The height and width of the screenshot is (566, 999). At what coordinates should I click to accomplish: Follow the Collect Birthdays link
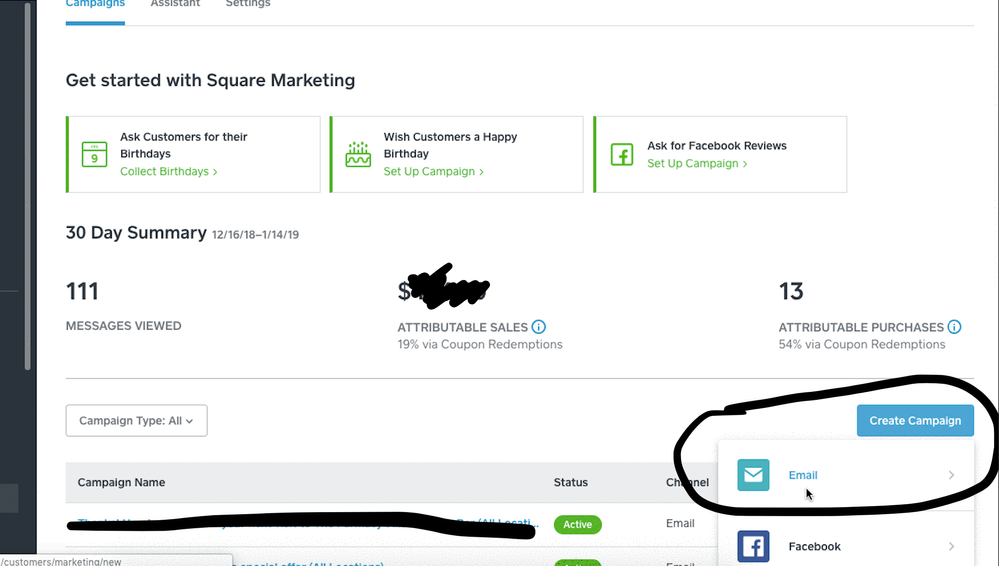tap(168, 172)
